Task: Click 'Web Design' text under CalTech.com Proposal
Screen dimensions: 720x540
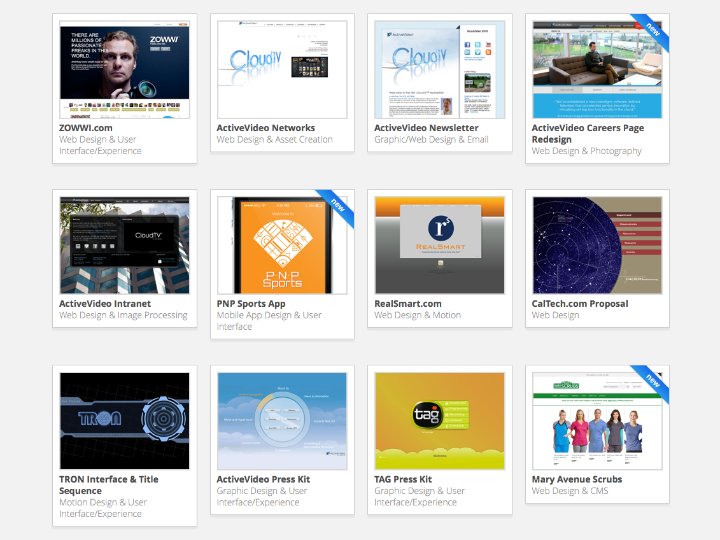Action: 555,315
